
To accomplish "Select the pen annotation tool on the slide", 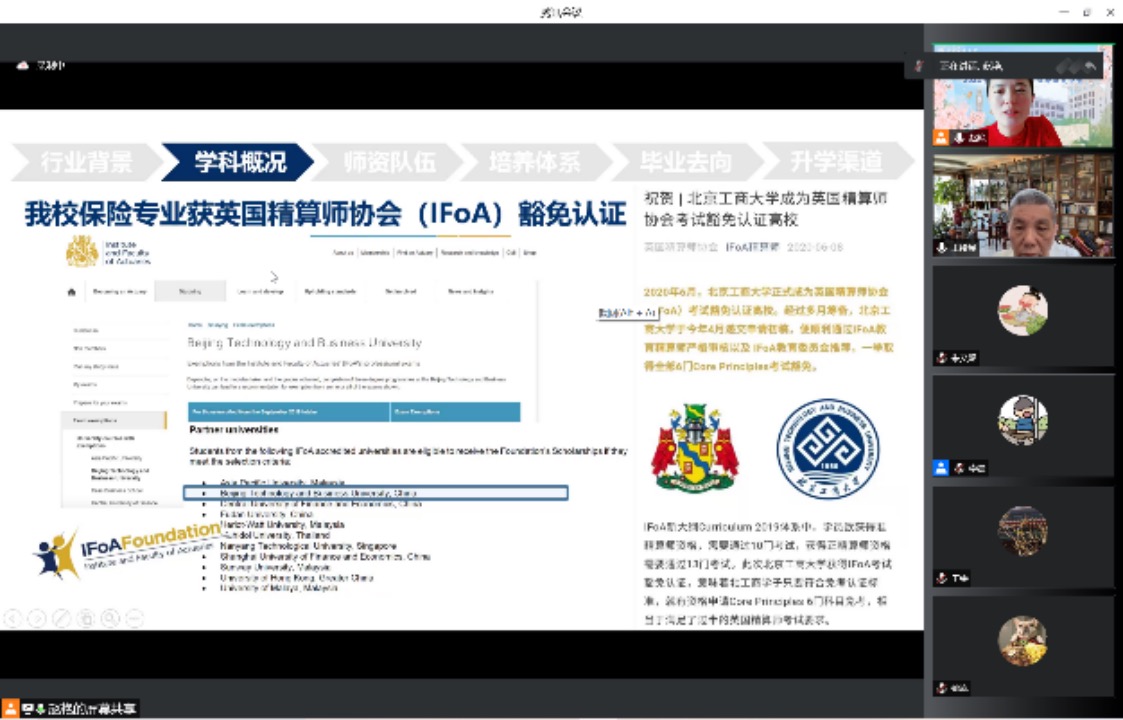I will click(x=62, y=618).
